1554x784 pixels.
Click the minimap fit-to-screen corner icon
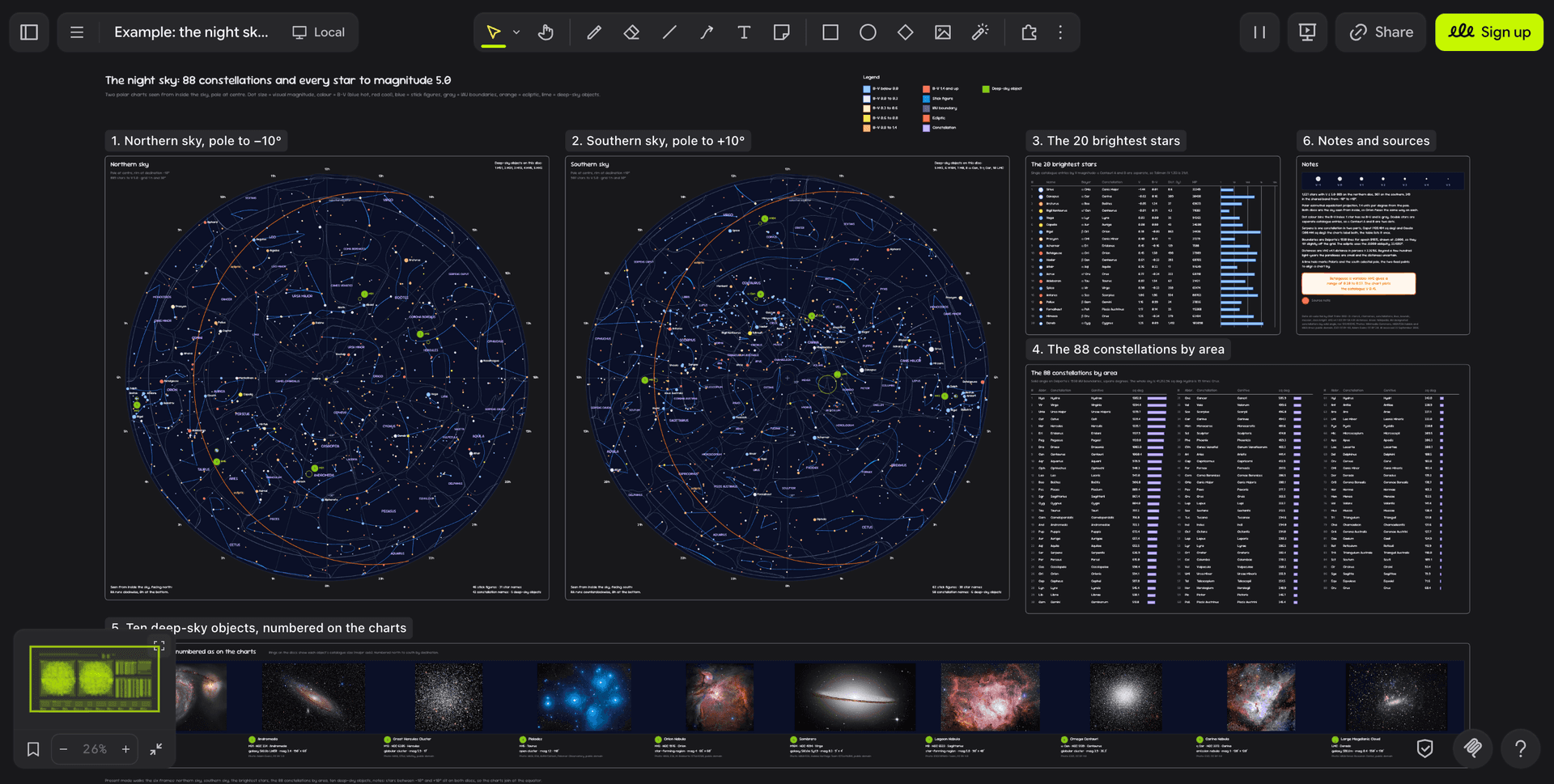(159, 645)
